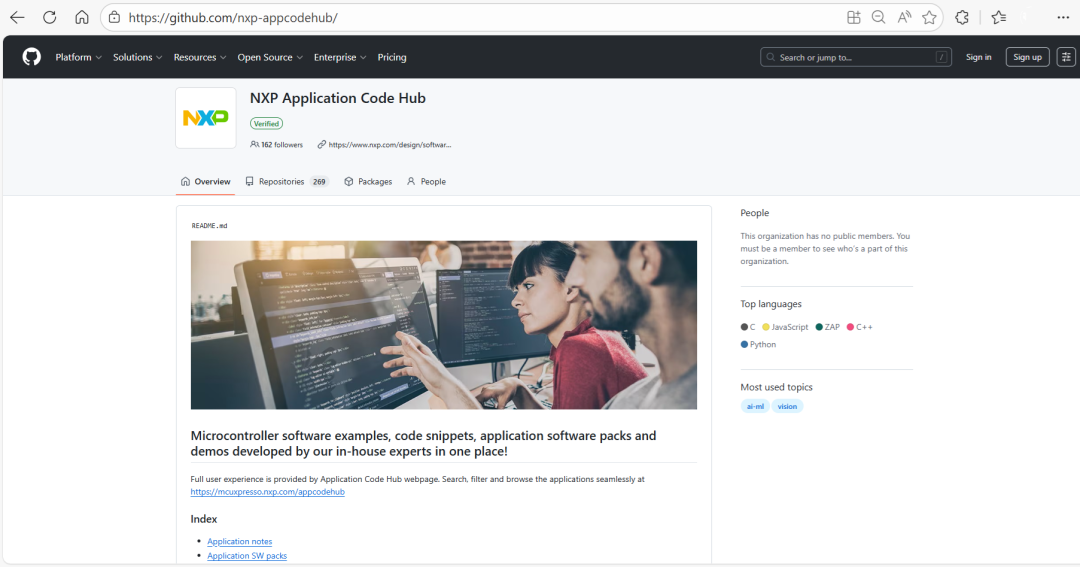
Task: Reload the page with refresh icon
Action: [50, 17]
